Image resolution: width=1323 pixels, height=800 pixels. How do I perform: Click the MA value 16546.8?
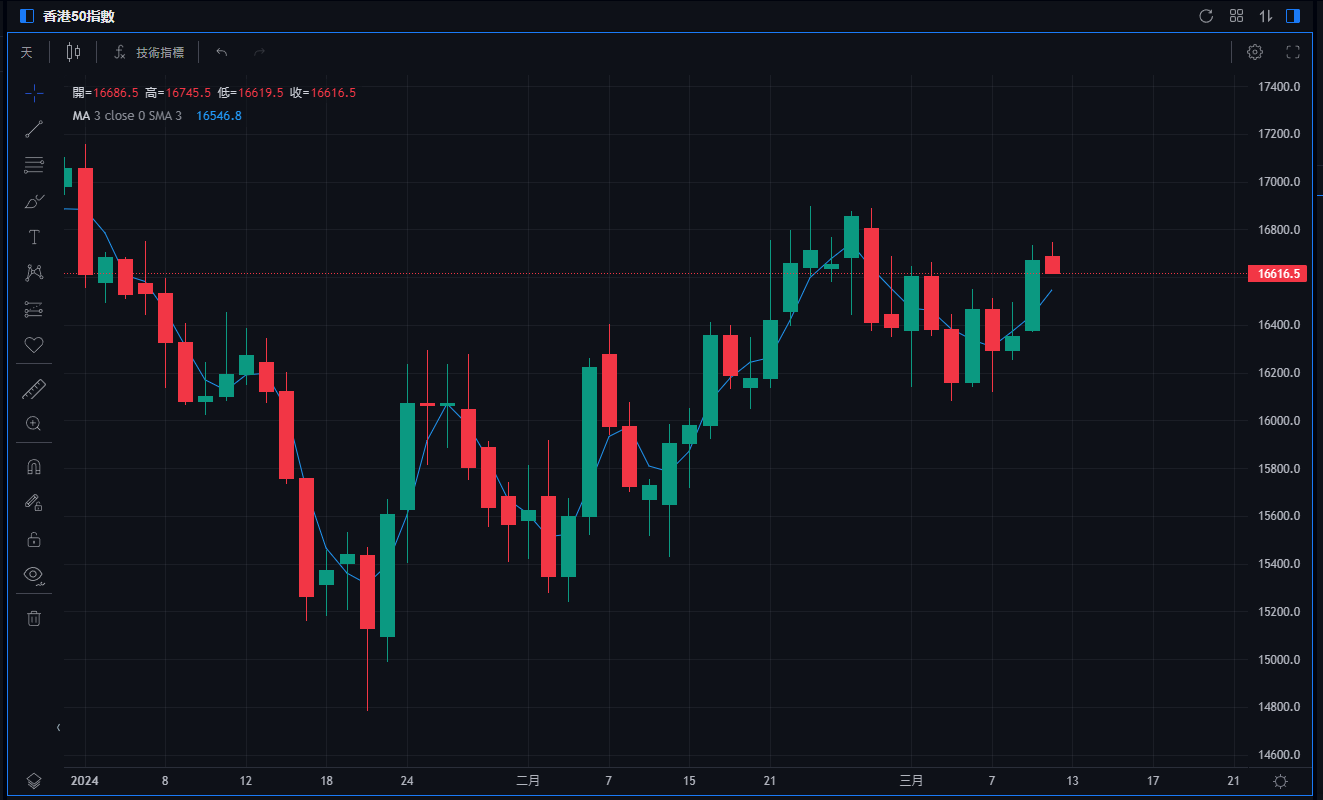219,116
